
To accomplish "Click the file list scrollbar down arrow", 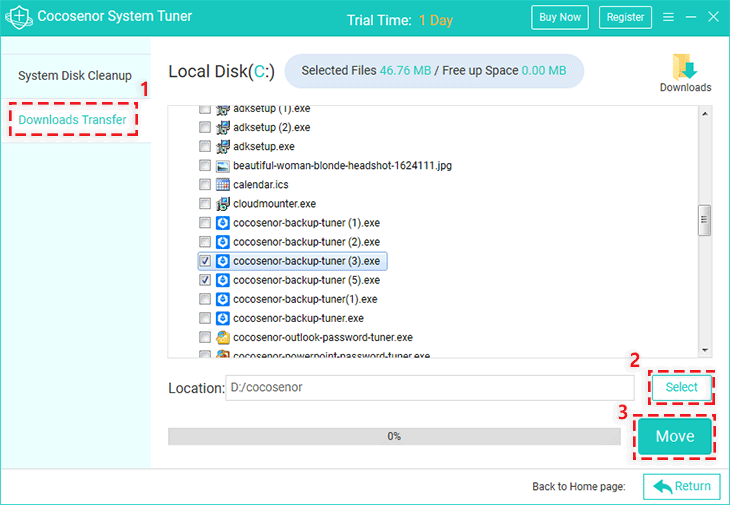I will [x=705, y=350].
